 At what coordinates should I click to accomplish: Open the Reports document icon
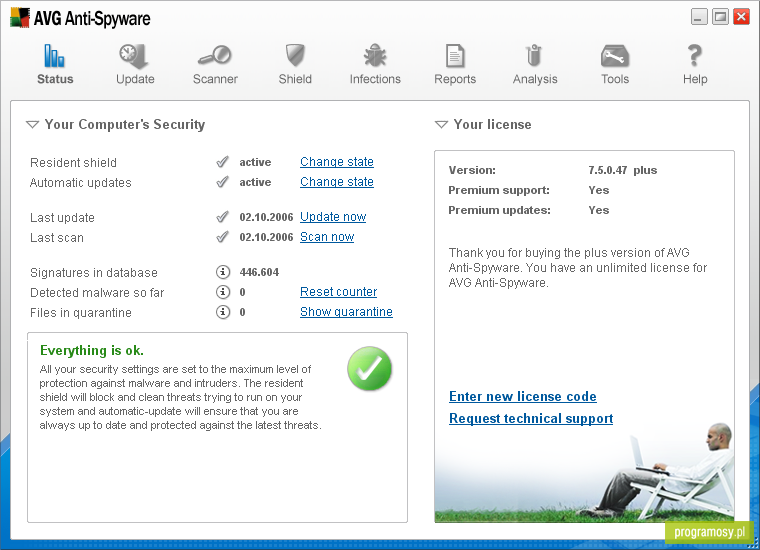click(455, 56)
